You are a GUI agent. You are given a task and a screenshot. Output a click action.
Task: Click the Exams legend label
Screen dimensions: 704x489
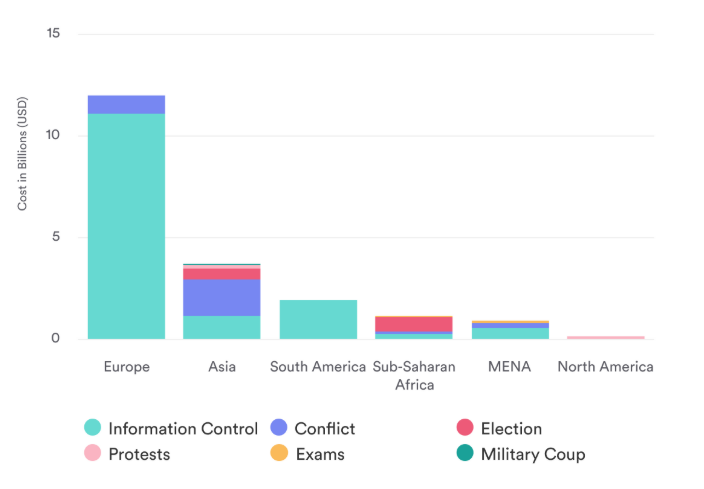click(x=319, y=454)
